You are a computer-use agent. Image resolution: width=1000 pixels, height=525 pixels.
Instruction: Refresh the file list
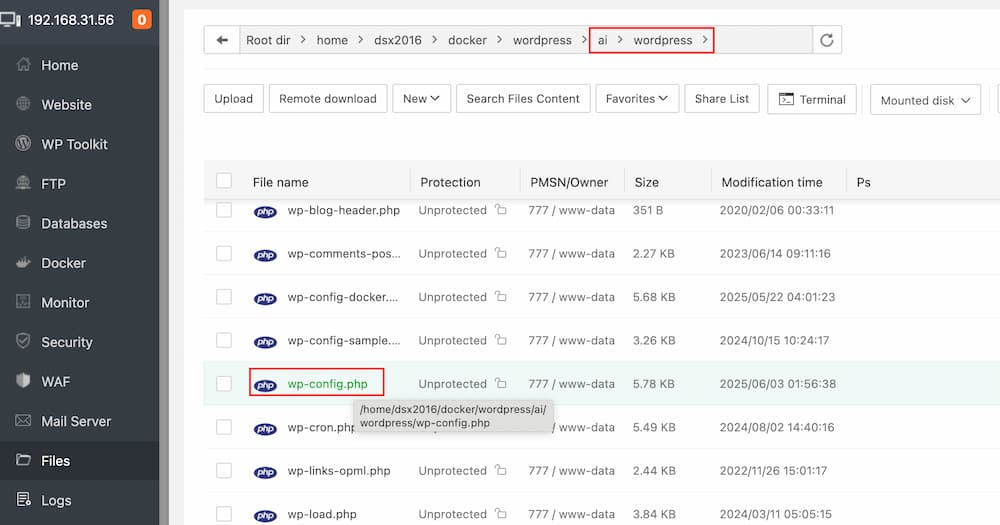827,40
